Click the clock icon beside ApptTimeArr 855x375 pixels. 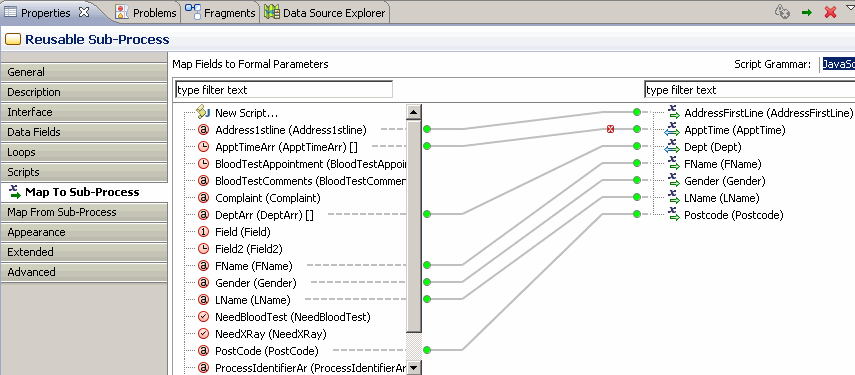[x=203, y=147]
